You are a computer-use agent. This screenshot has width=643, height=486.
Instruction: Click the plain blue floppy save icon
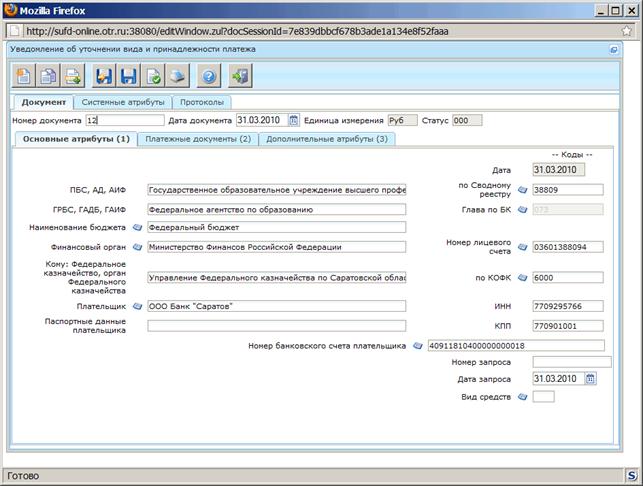pyautogui.click(x=128, y=76)
